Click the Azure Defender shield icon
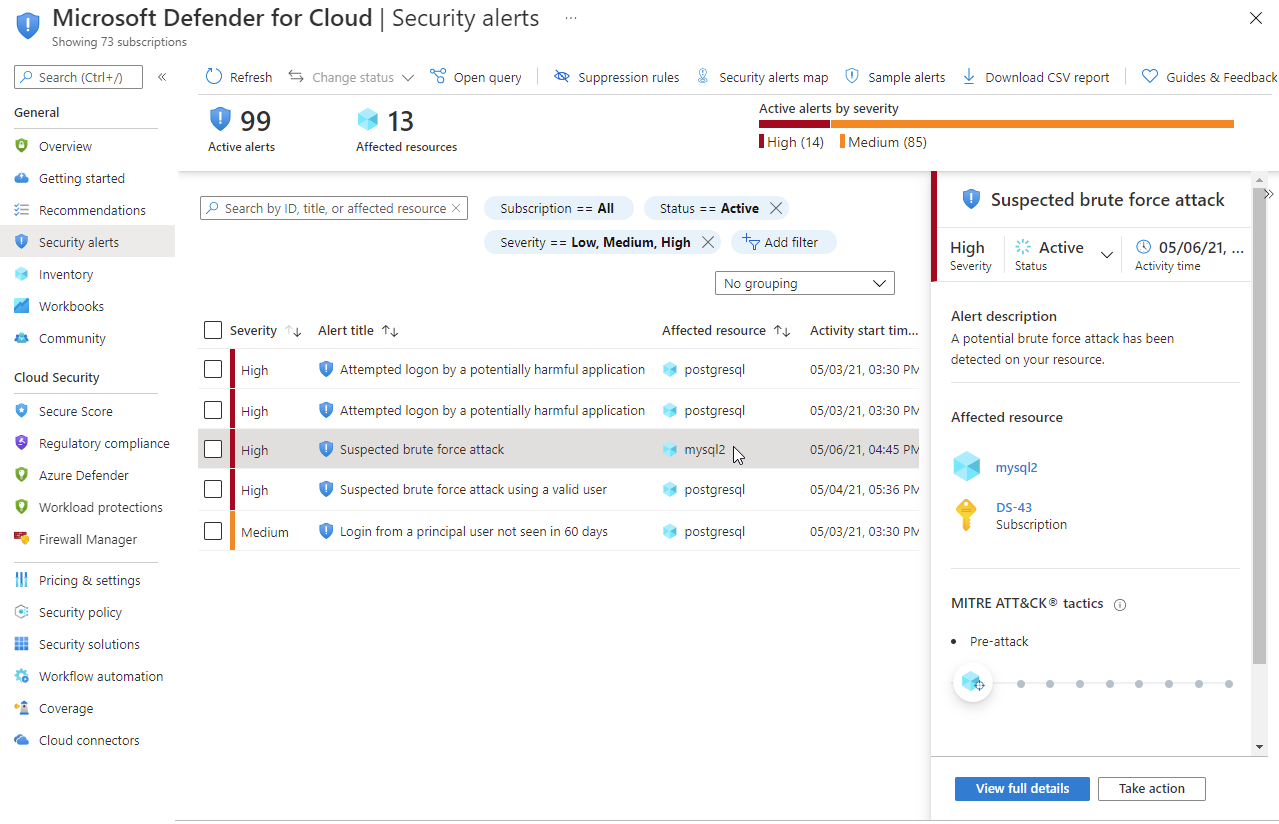The width and height of the screenshot is (1279, 824). pos(22,475)
